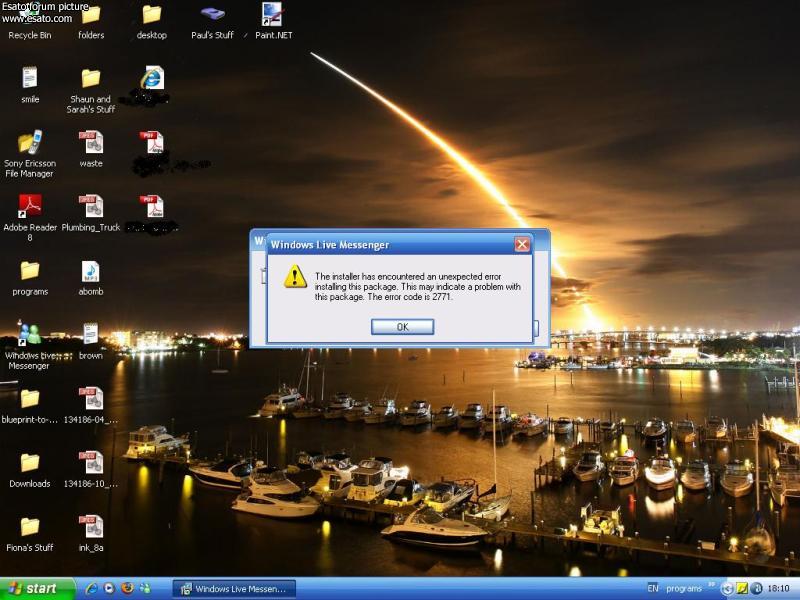
Task: Select the 'waste' image file icon
Action: click(x=91, y=149)
